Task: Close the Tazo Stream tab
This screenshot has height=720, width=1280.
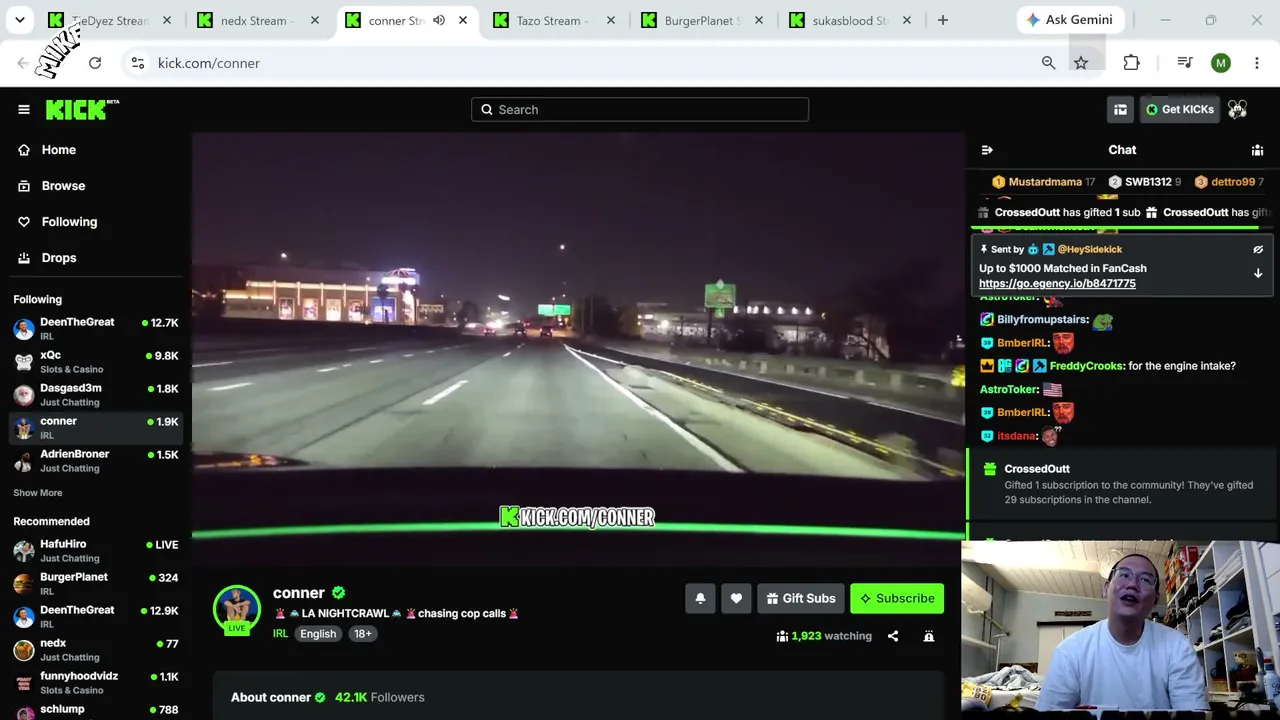Action: (611, 20)
